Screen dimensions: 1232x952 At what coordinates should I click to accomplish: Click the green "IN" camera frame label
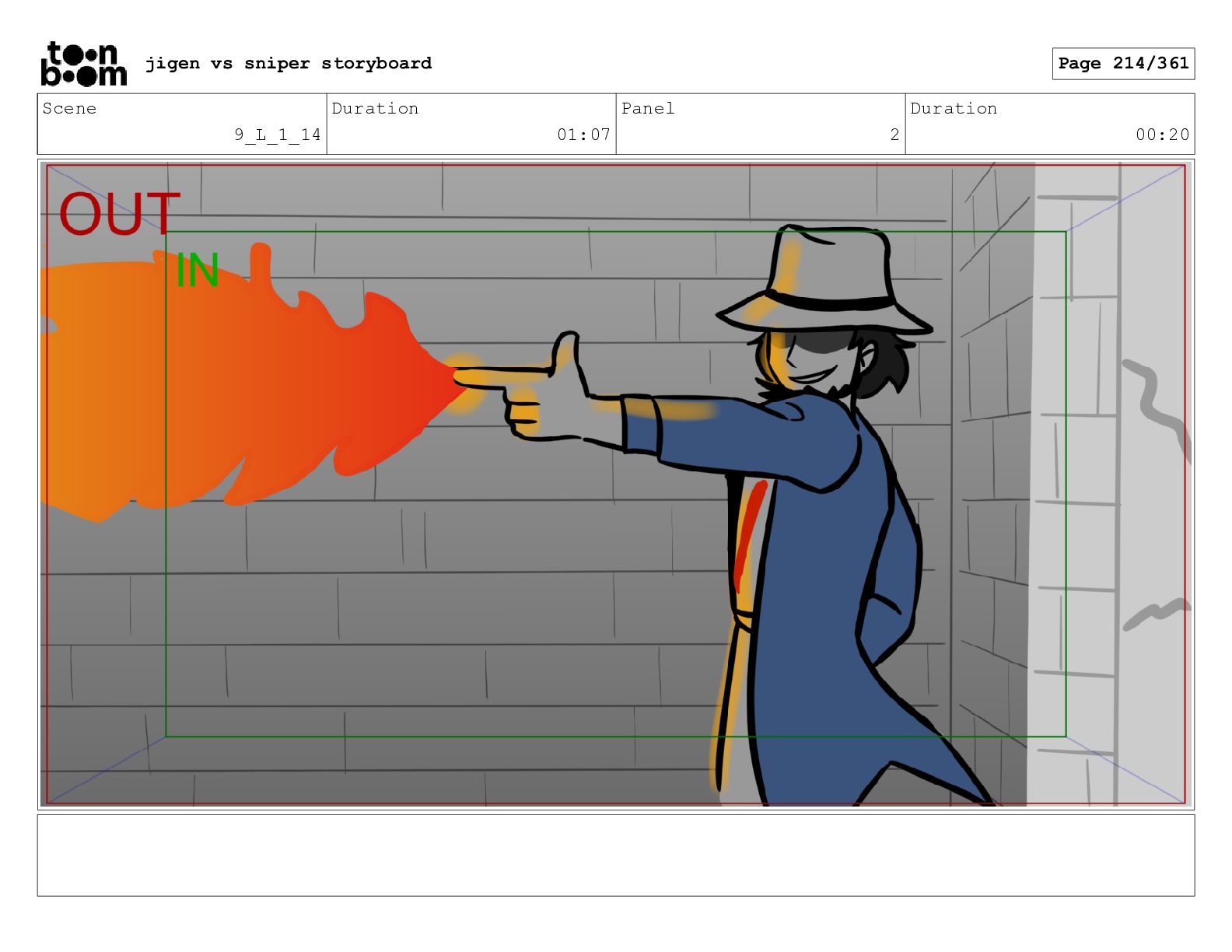click(x=198, y=270)
